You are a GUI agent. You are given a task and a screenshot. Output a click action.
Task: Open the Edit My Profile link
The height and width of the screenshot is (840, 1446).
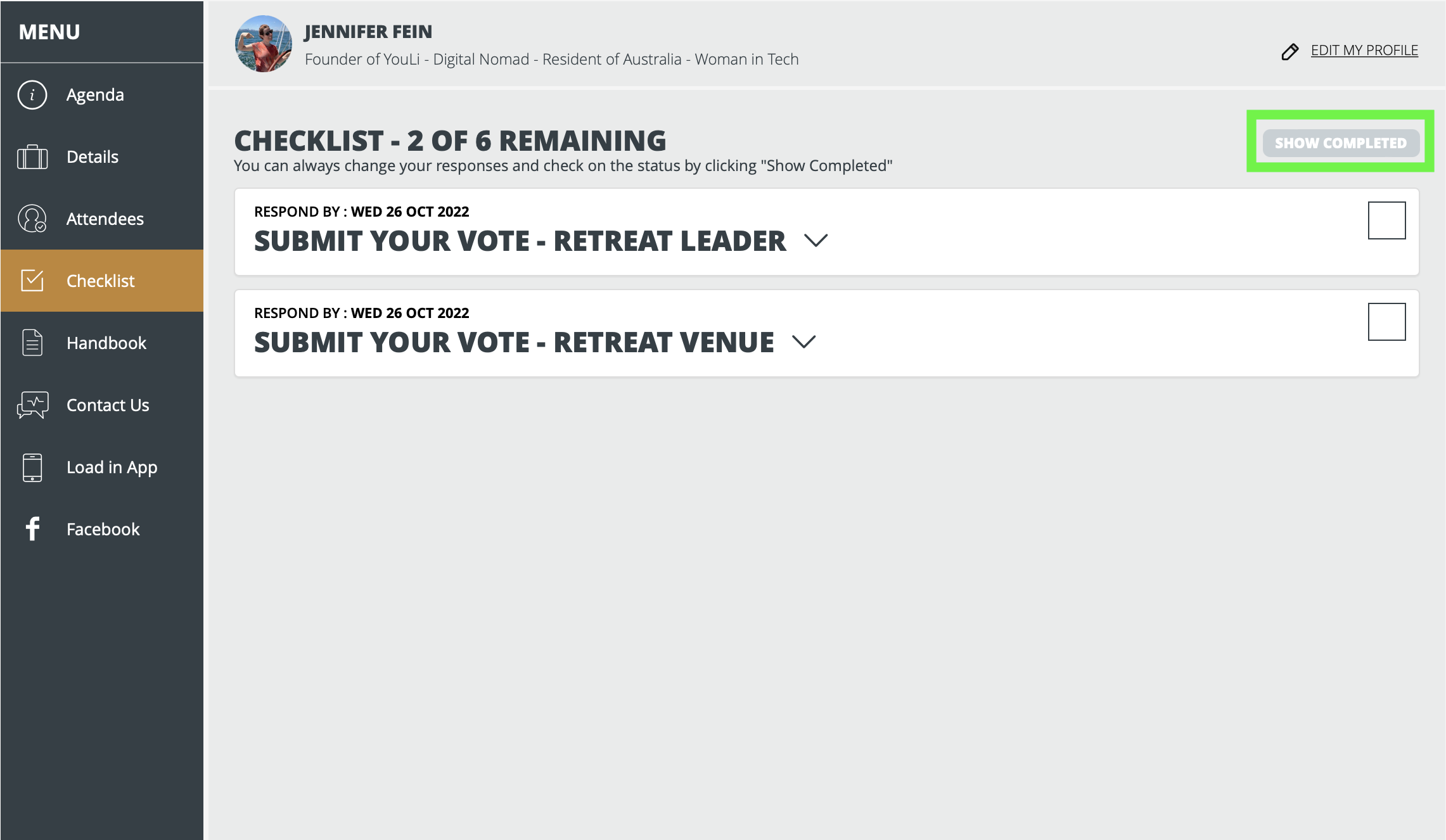(x=1364, y=51)
